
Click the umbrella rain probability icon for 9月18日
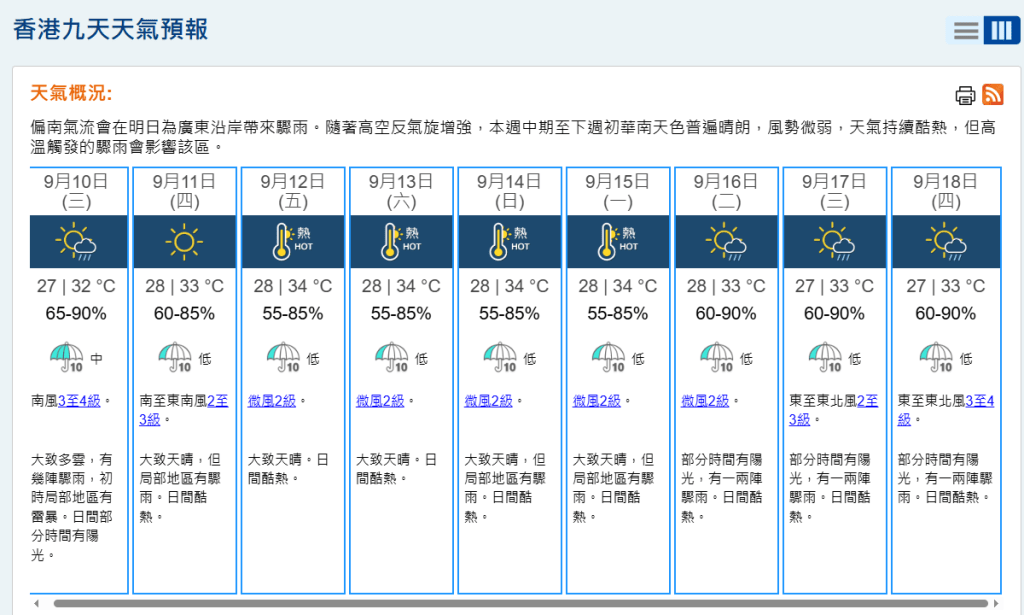click(x=937, y=357)
